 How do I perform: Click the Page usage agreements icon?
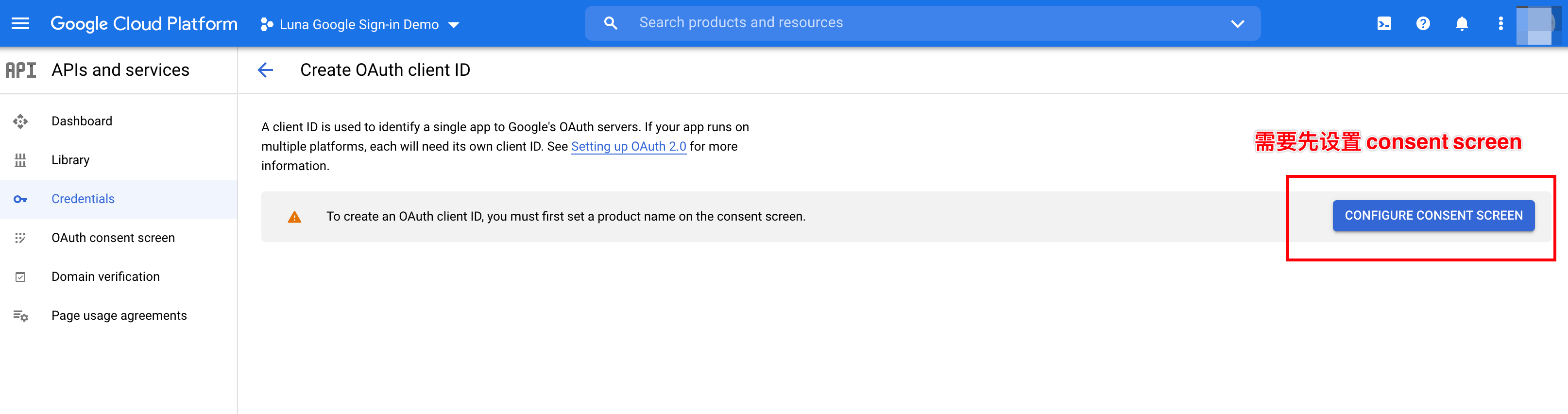(21, 316)
